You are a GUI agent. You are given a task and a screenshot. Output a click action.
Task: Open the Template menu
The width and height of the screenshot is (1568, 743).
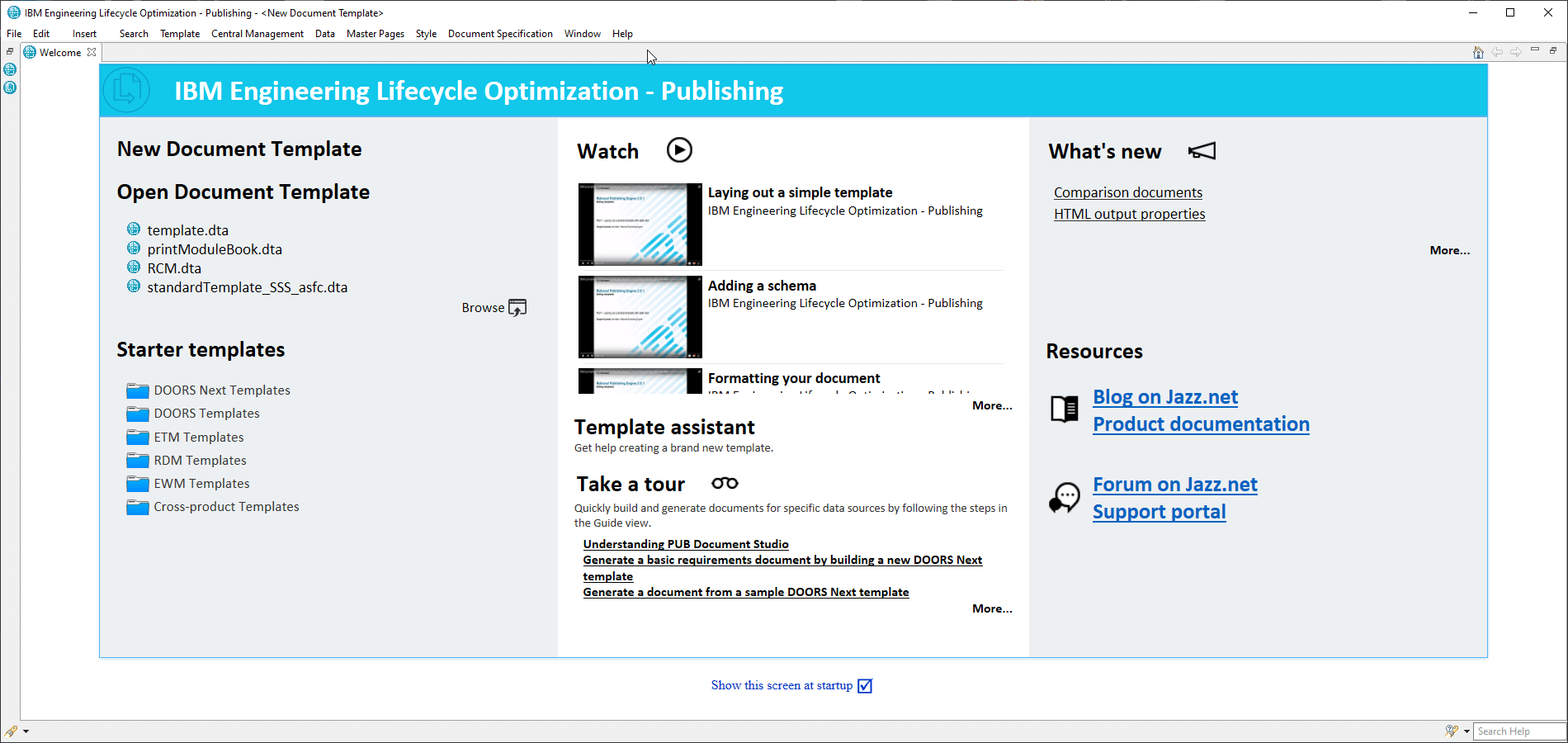[180, 33]
